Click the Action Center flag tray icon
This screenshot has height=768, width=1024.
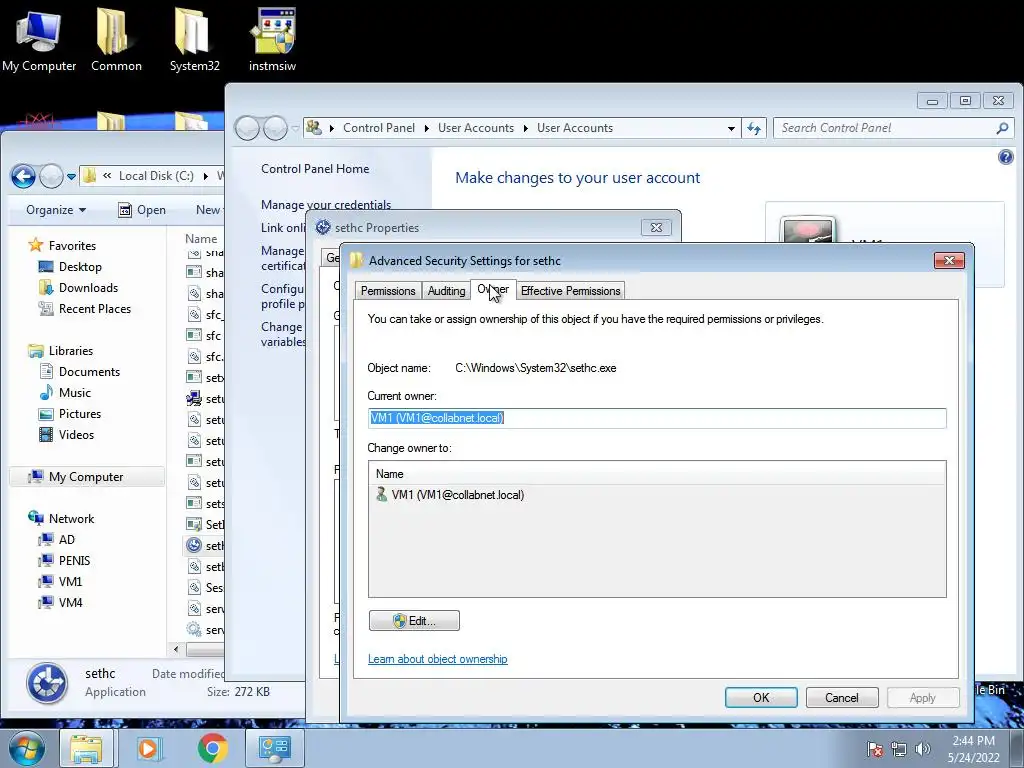(874, 749)
